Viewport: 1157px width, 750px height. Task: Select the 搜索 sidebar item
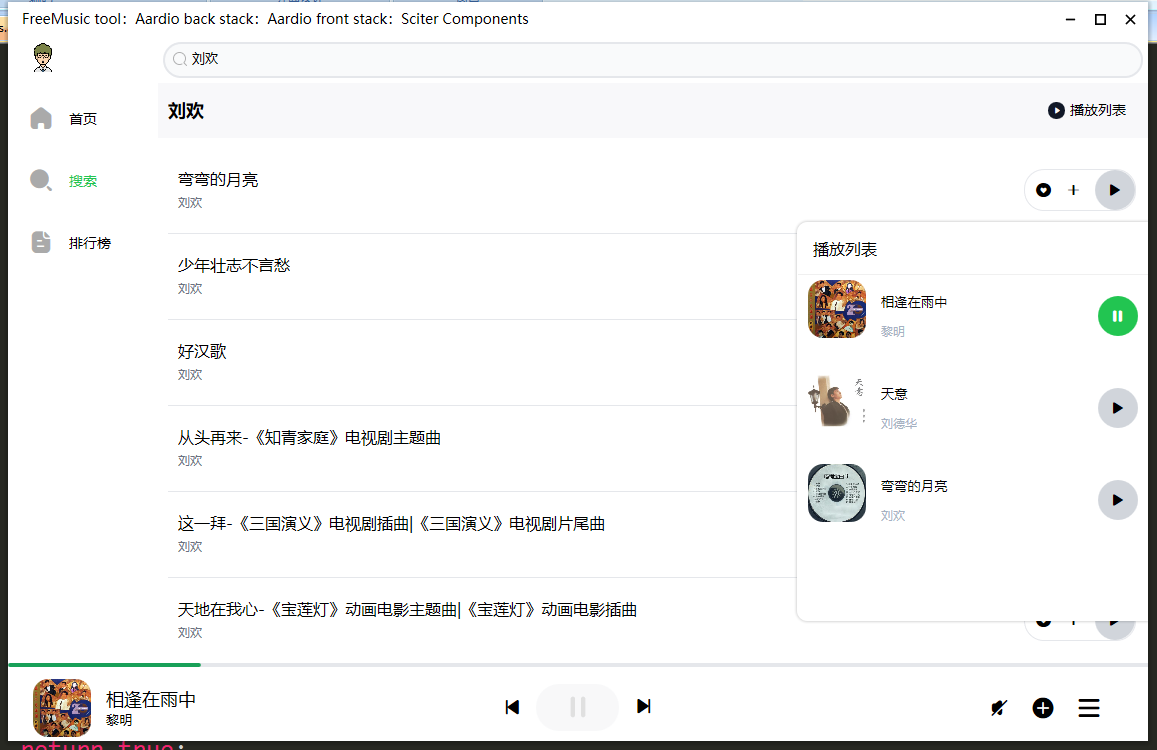point(82,181)
